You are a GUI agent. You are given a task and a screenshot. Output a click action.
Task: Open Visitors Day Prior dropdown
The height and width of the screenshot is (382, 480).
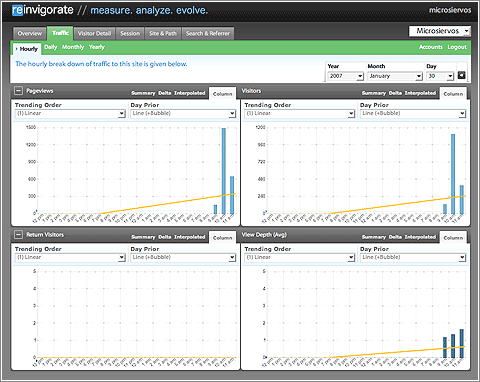(x=413, y=114)
